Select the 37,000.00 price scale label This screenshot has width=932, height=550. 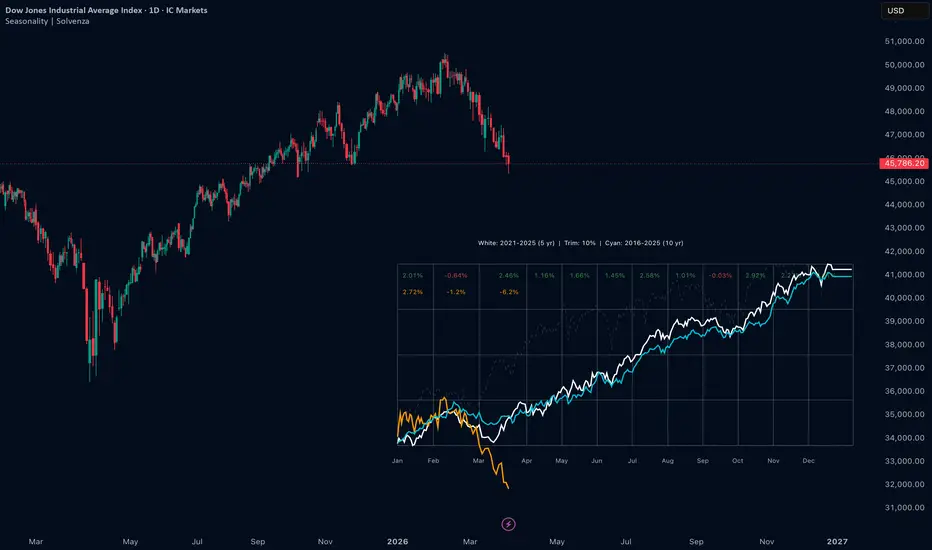pos(905,367)
